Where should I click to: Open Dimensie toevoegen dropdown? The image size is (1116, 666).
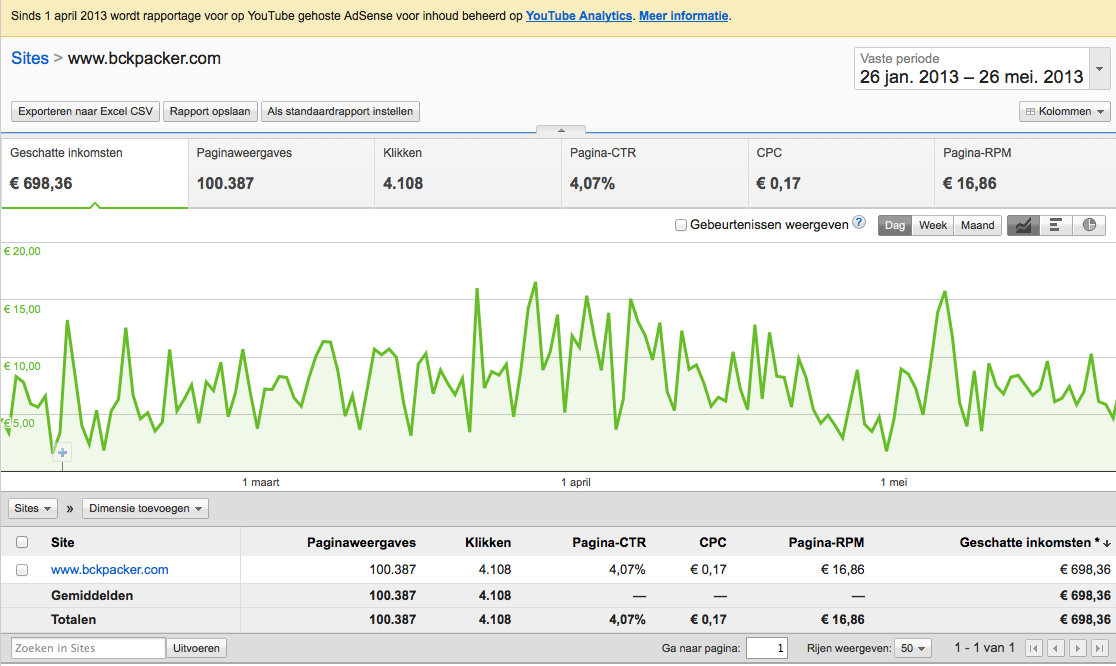pyautogui.click(x=145, y=509)
